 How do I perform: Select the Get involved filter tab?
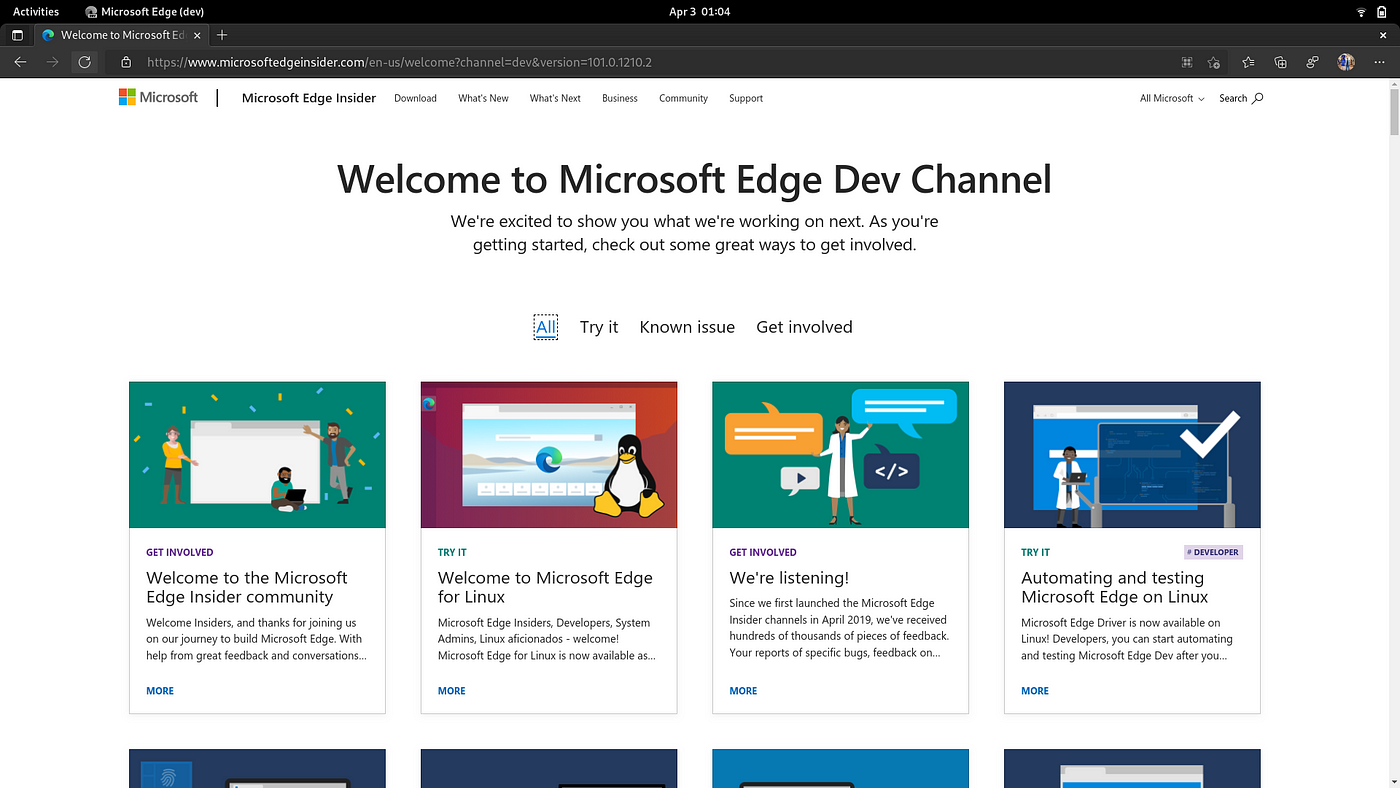804,327
